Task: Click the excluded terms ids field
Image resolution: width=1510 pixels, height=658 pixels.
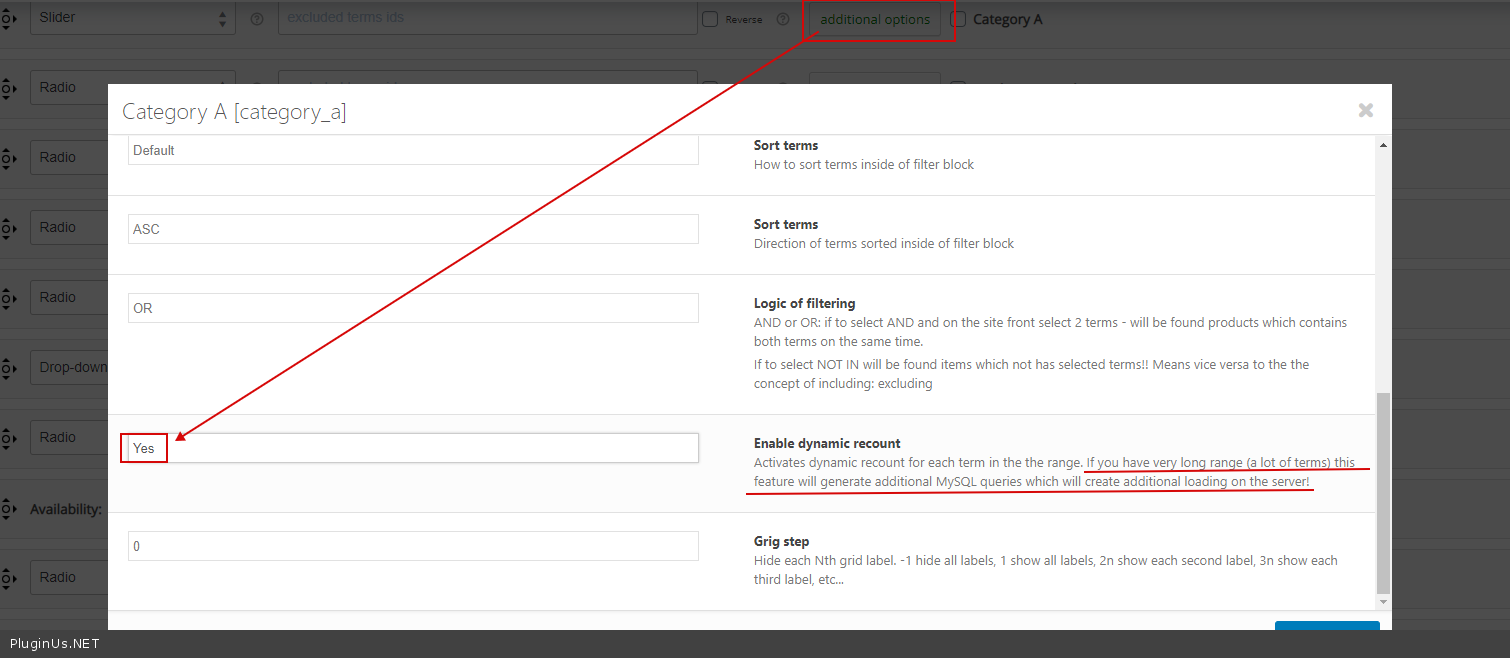Action: pyautogui.click(x=487, y=18)
